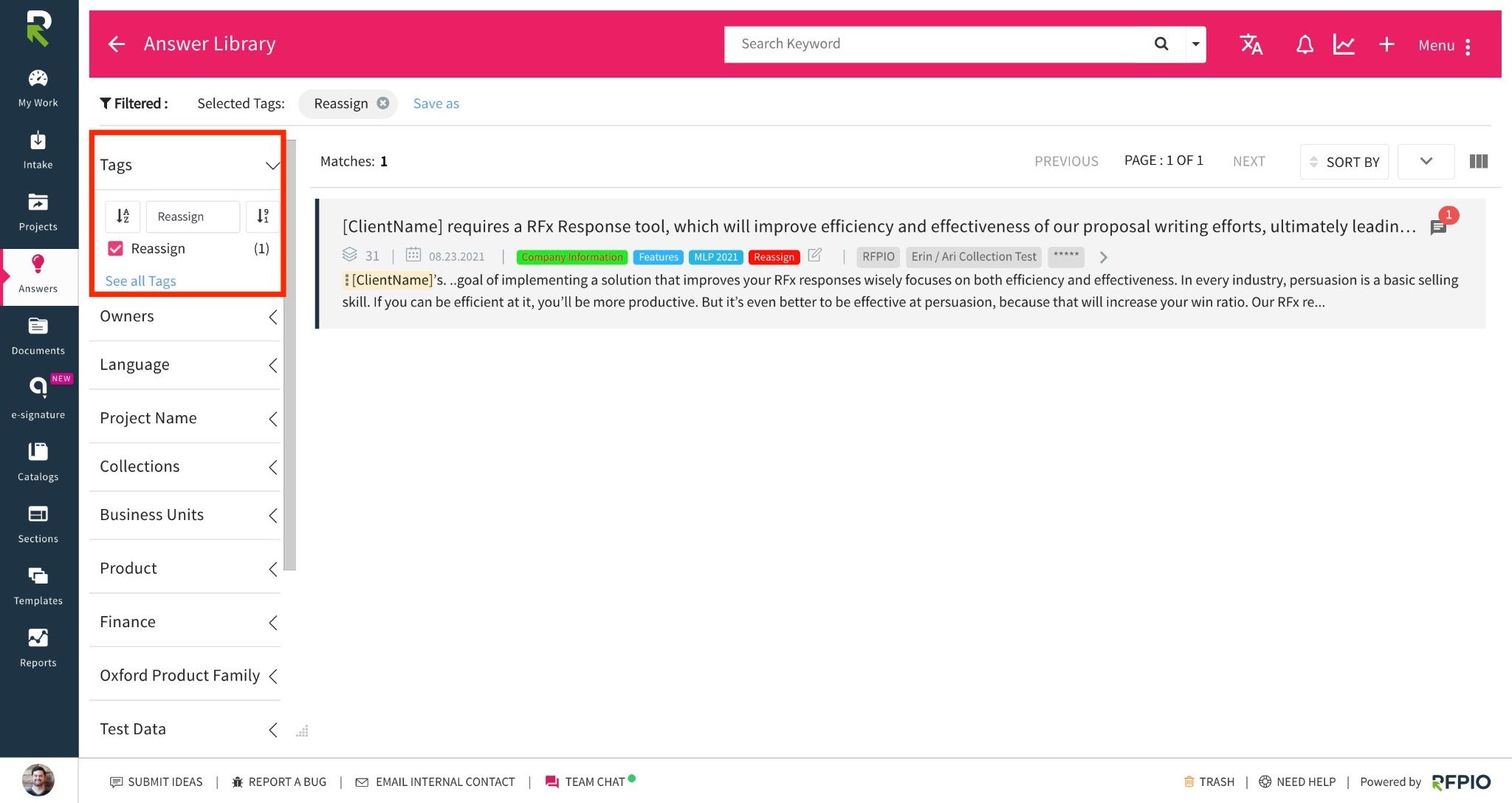Viewport: 1512px width, 803px height.
Task: Switch to column layout view icon
Action: click(1478, 161)
